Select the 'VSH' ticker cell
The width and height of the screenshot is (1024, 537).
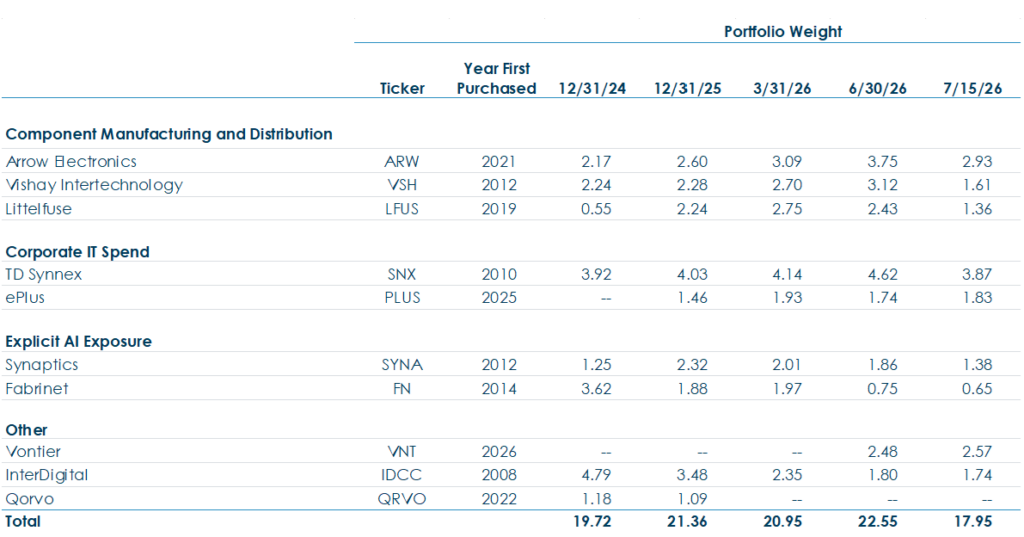pos(402,185)
